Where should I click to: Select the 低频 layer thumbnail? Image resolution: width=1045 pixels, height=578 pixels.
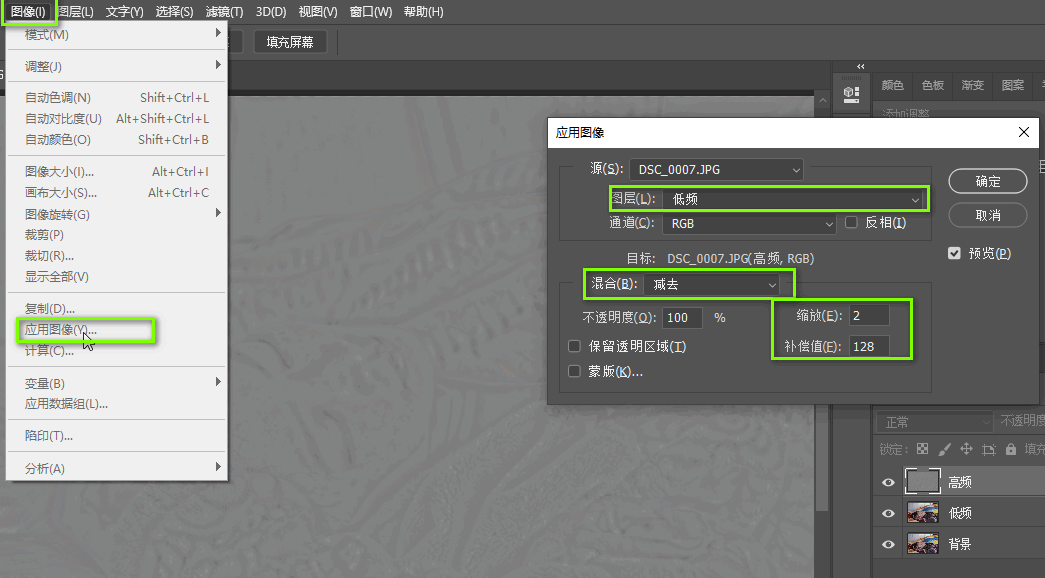click(x=923, y=512)
